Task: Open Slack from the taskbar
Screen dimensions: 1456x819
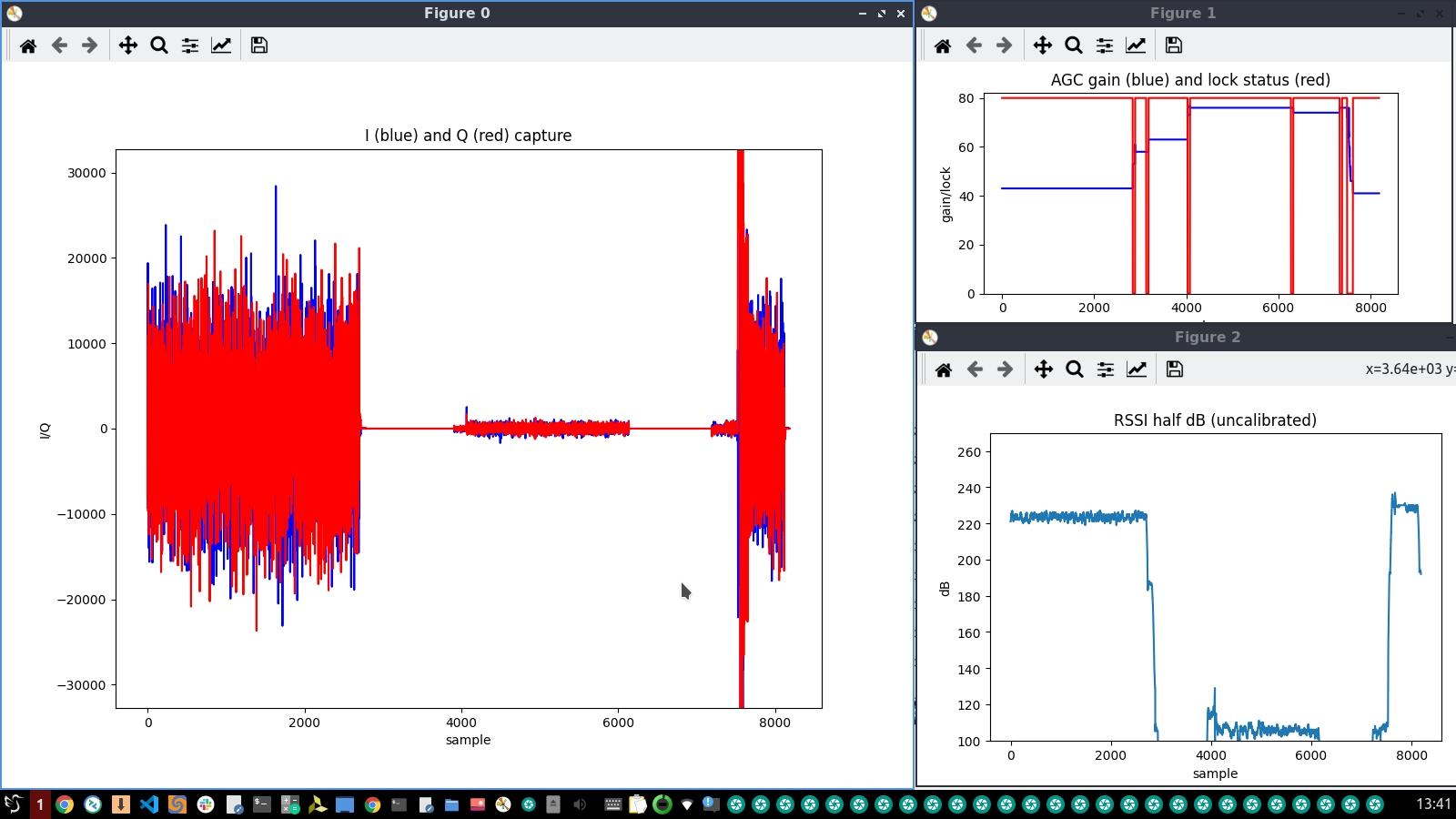Action: pyautogui.click(x=206, y=804)
